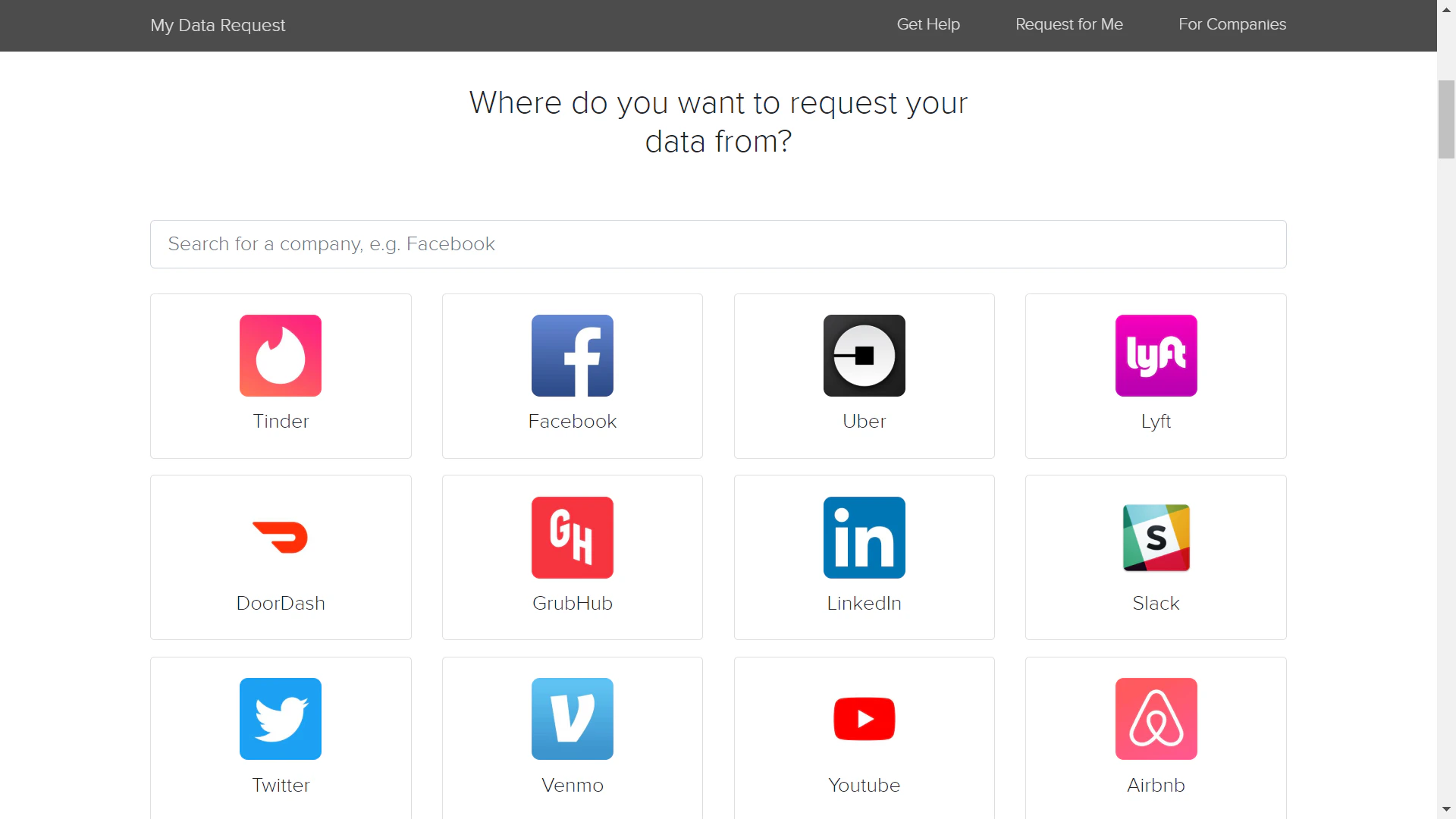
Task: Click the Airbnb logo icon
Action: [1155, 719]
